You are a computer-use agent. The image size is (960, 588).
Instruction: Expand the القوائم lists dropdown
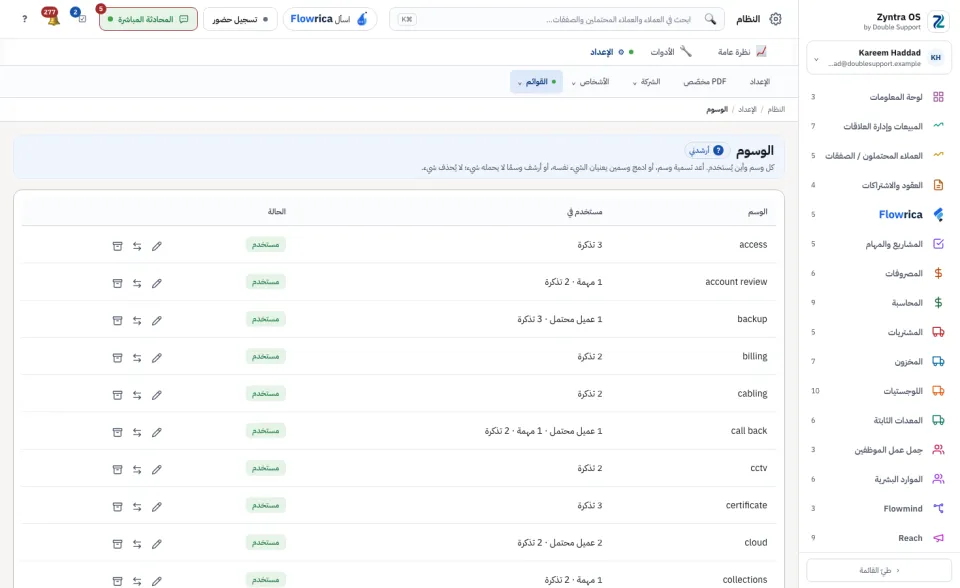[x=536, y=81]
